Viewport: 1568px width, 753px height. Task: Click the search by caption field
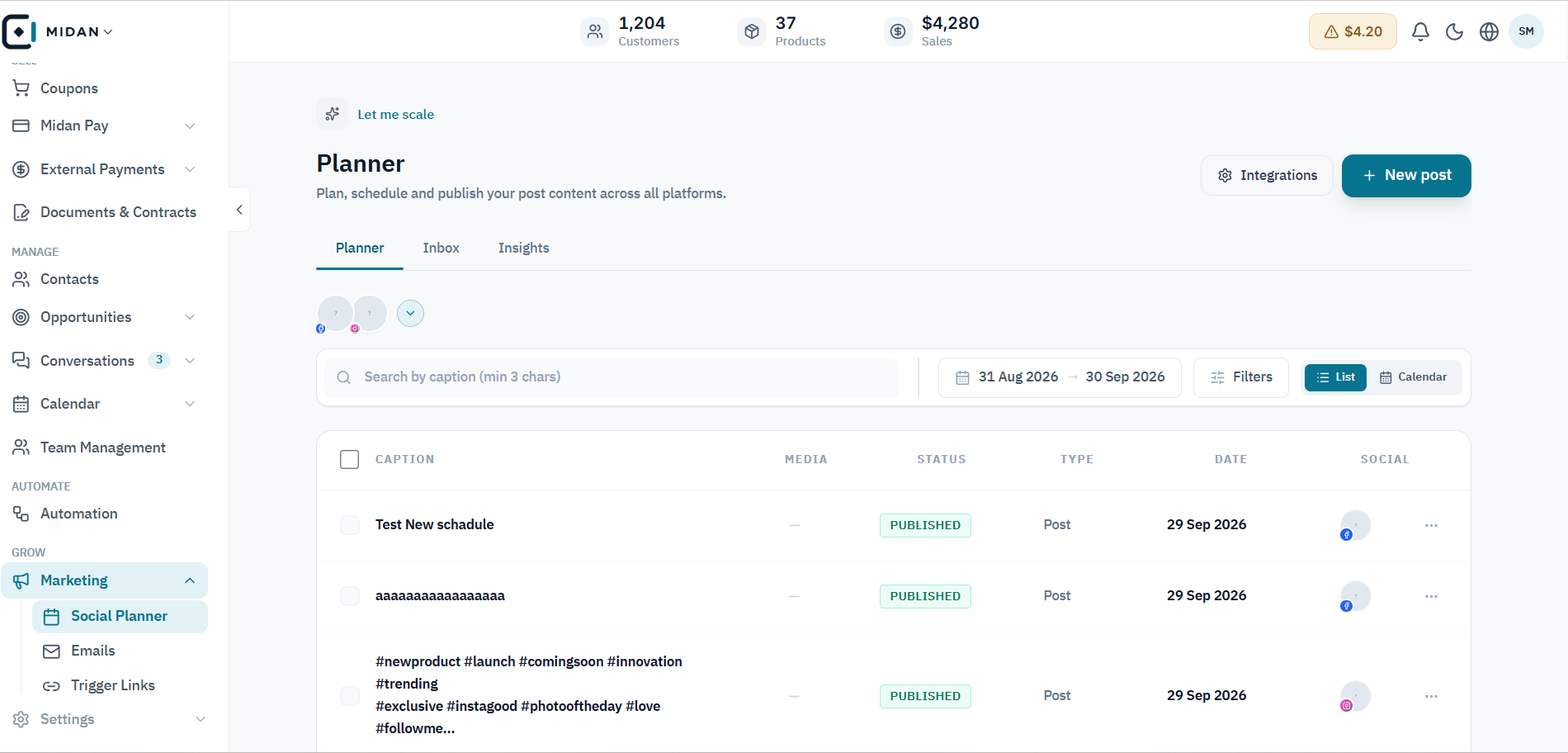coord(612,377)
